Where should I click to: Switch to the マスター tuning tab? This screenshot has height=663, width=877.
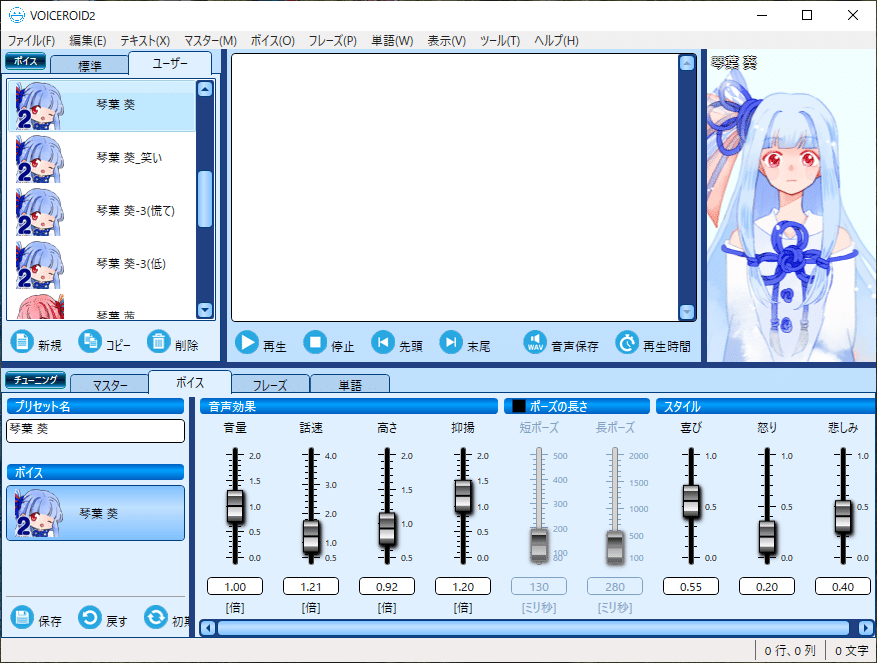[110, 384]
